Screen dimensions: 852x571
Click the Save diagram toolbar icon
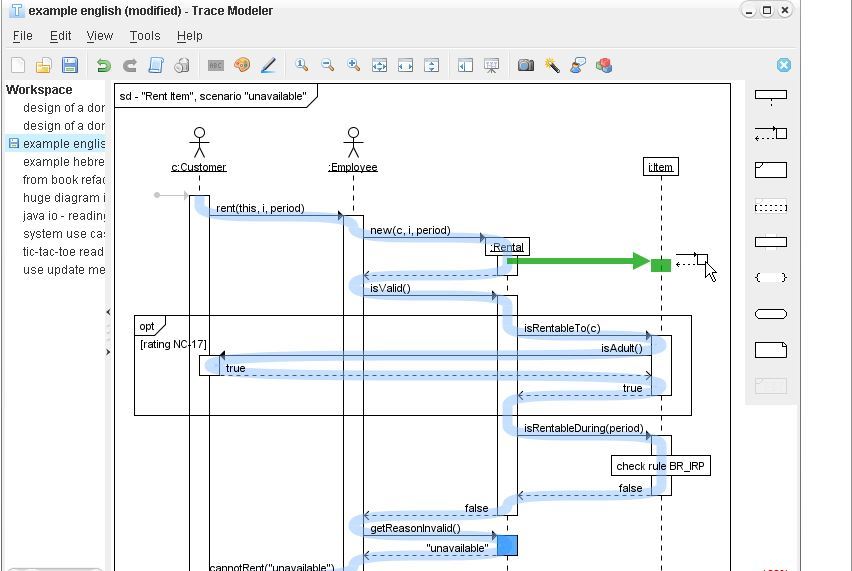(70, 66)
